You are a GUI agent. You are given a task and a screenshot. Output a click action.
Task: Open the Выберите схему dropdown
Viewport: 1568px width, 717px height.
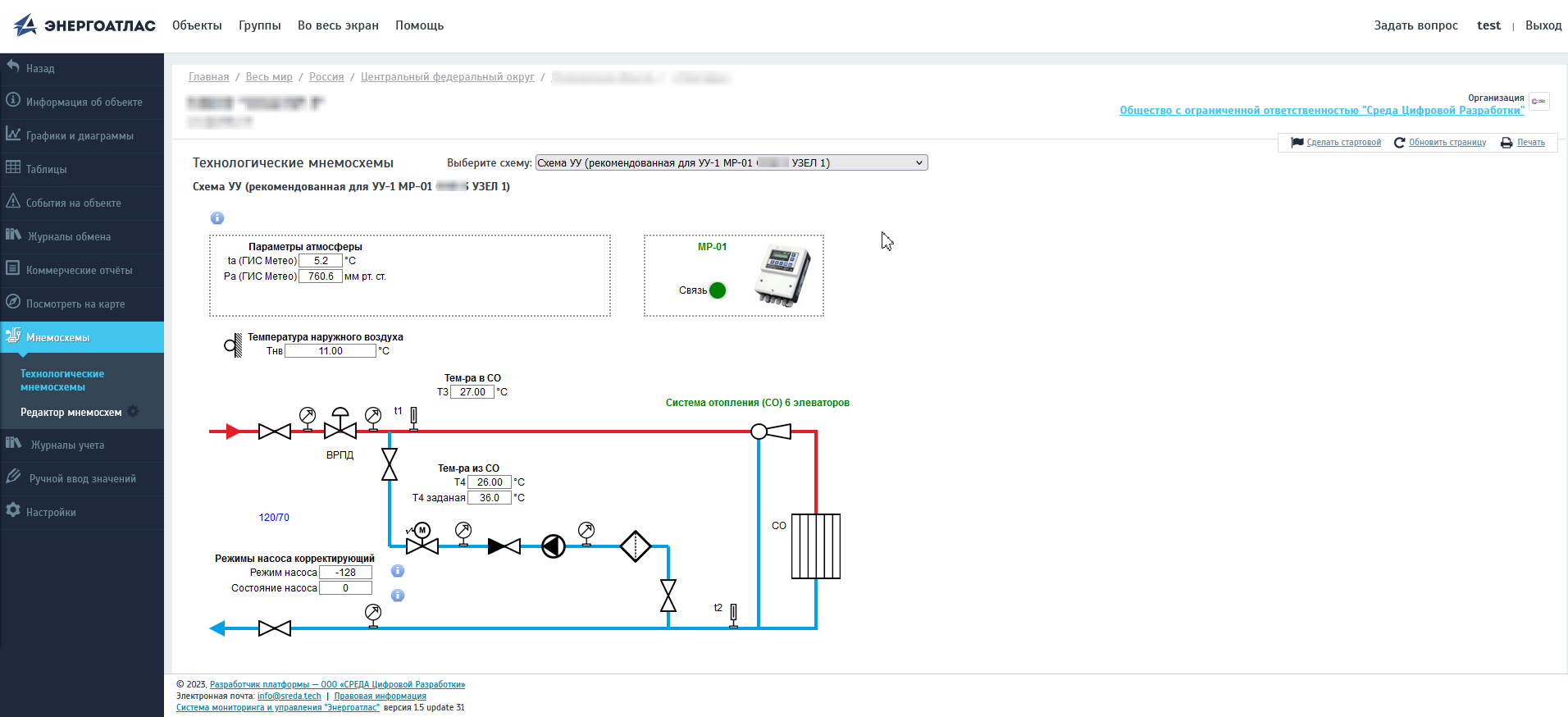coord(732,162)
